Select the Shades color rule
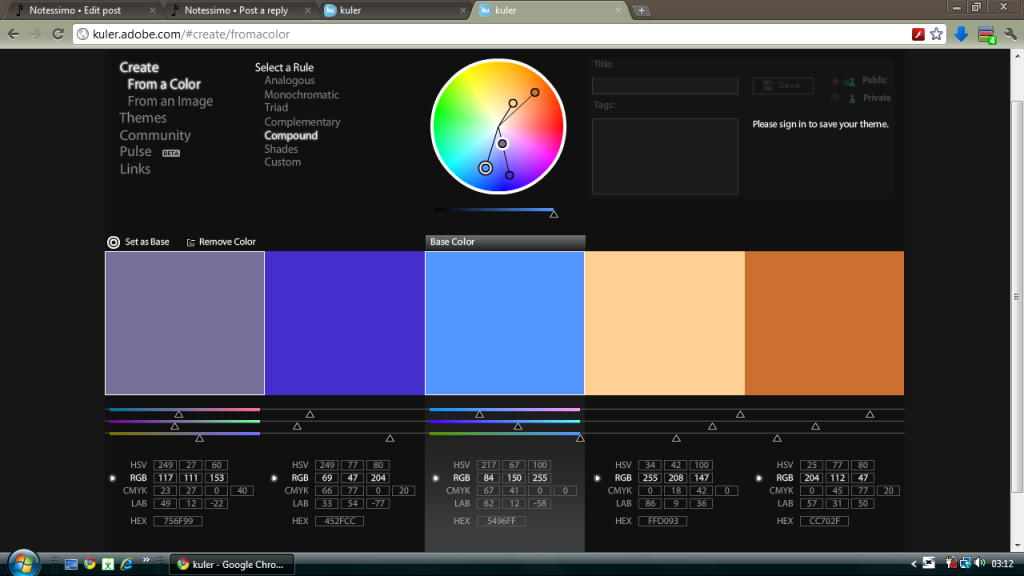The height and width of the screenshot is (576, 1024). (281, 150)
